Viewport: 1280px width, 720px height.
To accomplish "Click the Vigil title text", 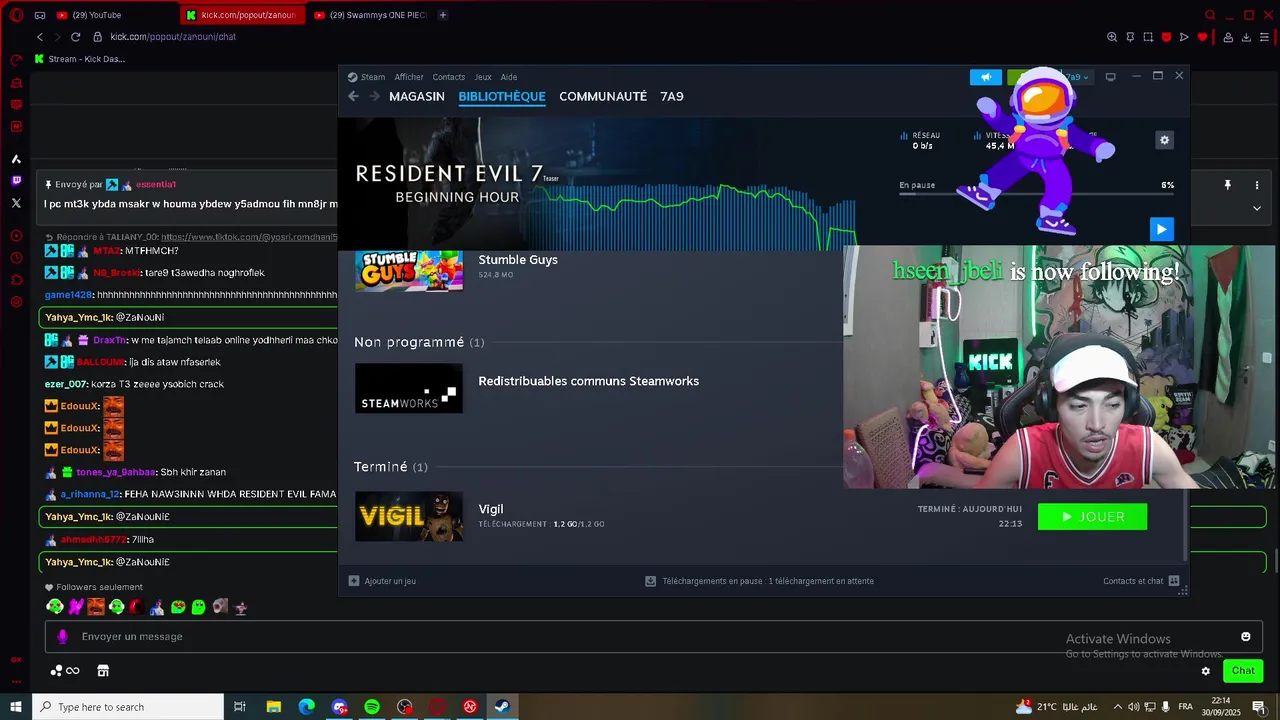I will coord(491,509).
